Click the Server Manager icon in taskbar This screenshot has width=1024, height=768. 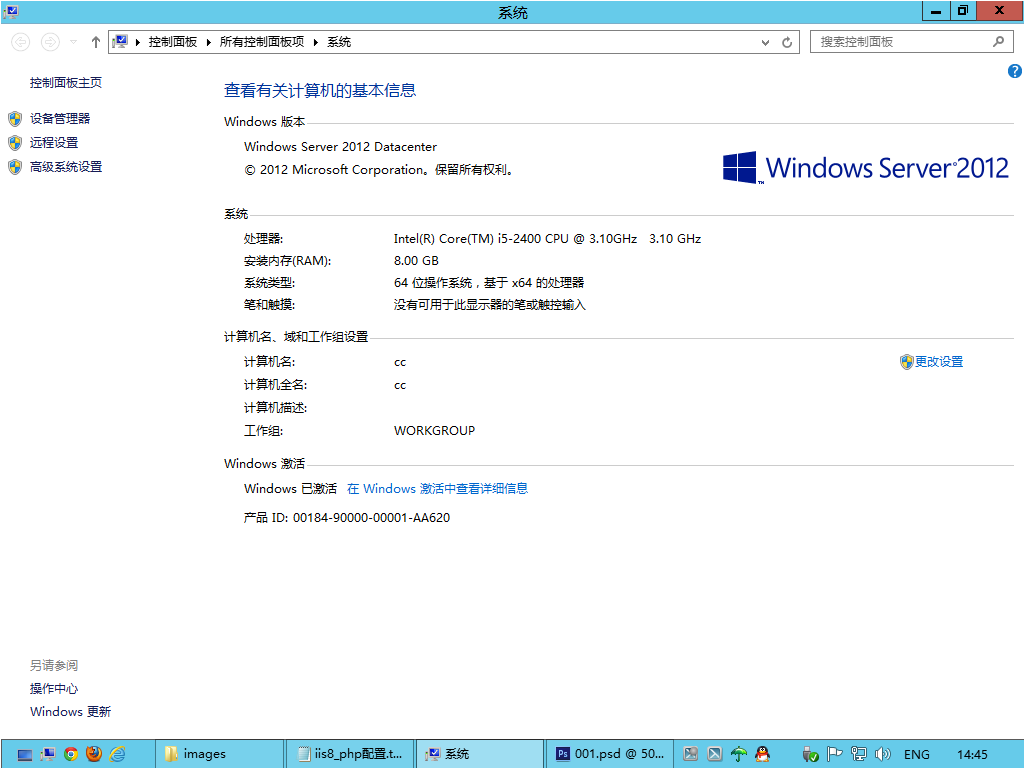(x=25, y=755)
